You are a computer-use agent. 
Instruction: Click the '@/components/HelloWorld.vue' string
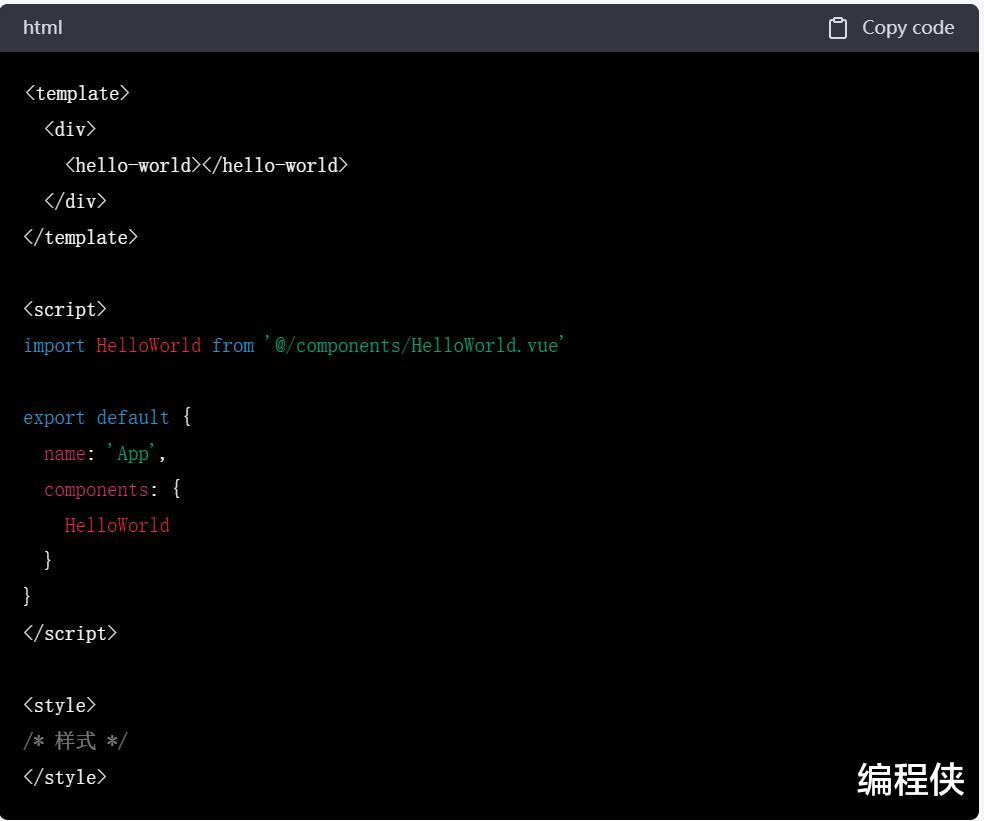(414, 345)
